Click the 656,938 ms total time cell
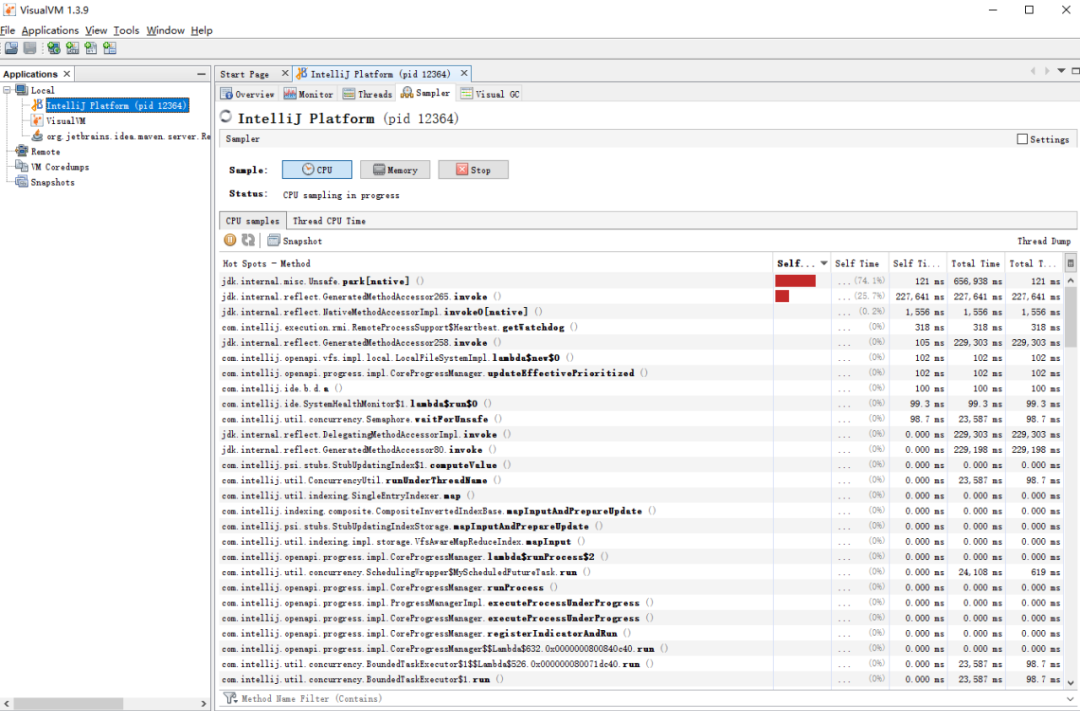1080x711 pixels. pos(975,281)
